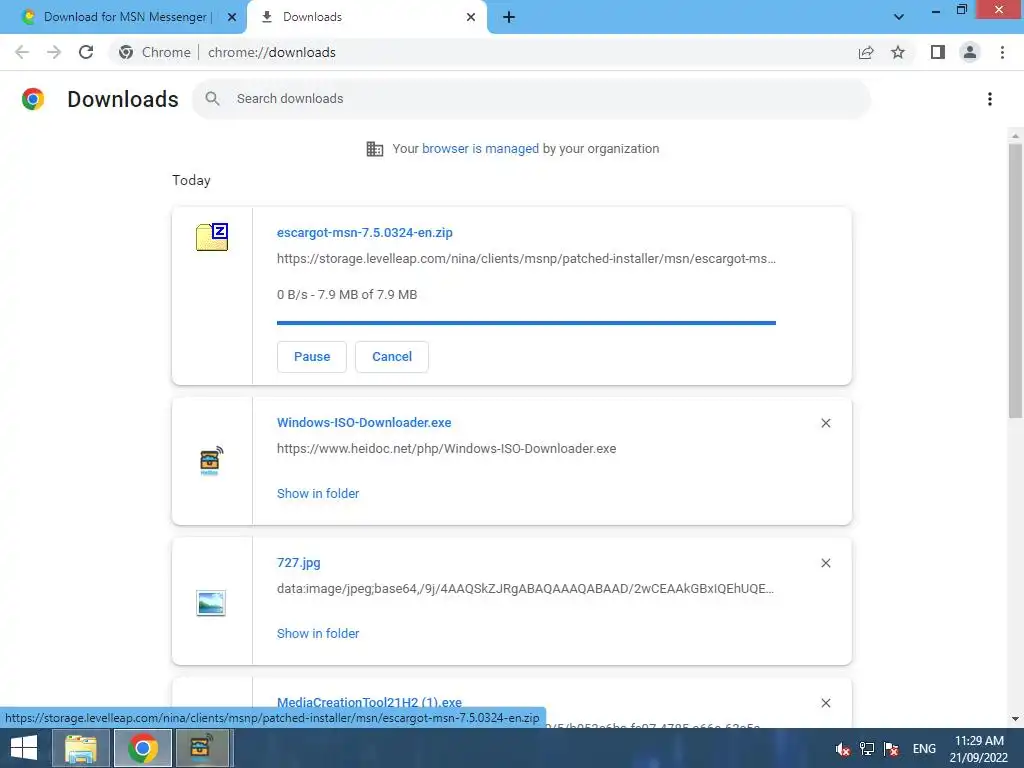Click the scrollbar up arrow
Viewport: 1024px width, 768px height.
click(x=1015, y=136)
